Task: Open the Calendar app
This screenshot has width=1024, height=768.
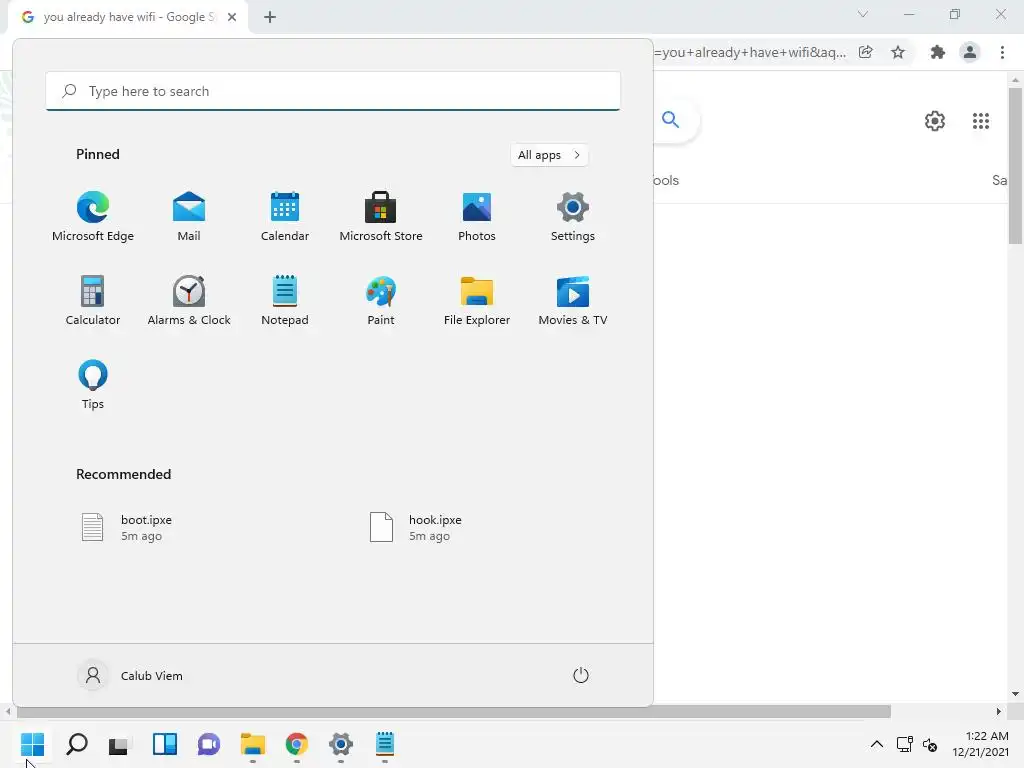Action: (x=285, y=217)
